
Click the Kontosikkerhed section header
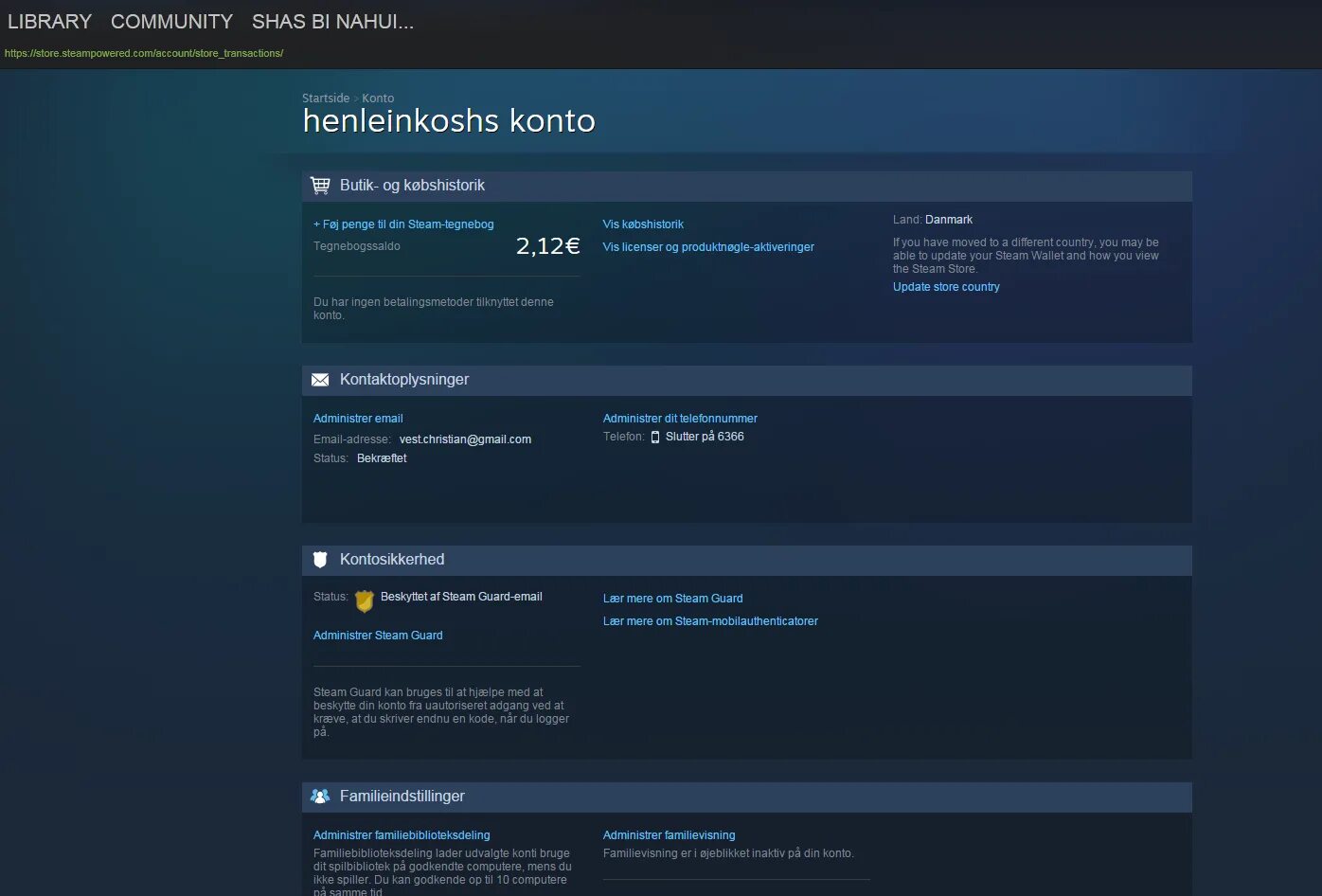click(x=746, y=560)
